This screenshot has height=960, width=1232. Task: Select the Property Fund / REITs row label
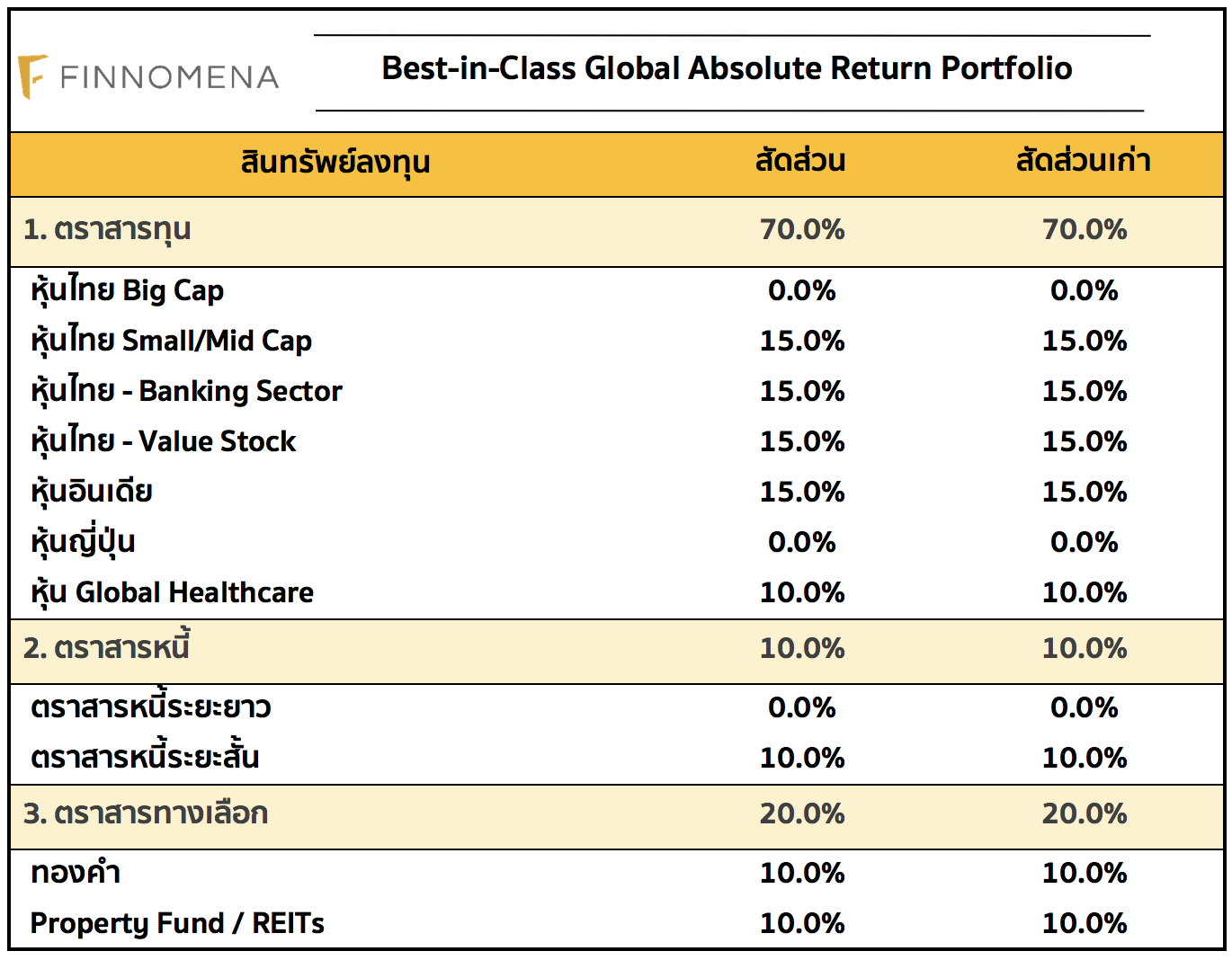coord(177,923)
